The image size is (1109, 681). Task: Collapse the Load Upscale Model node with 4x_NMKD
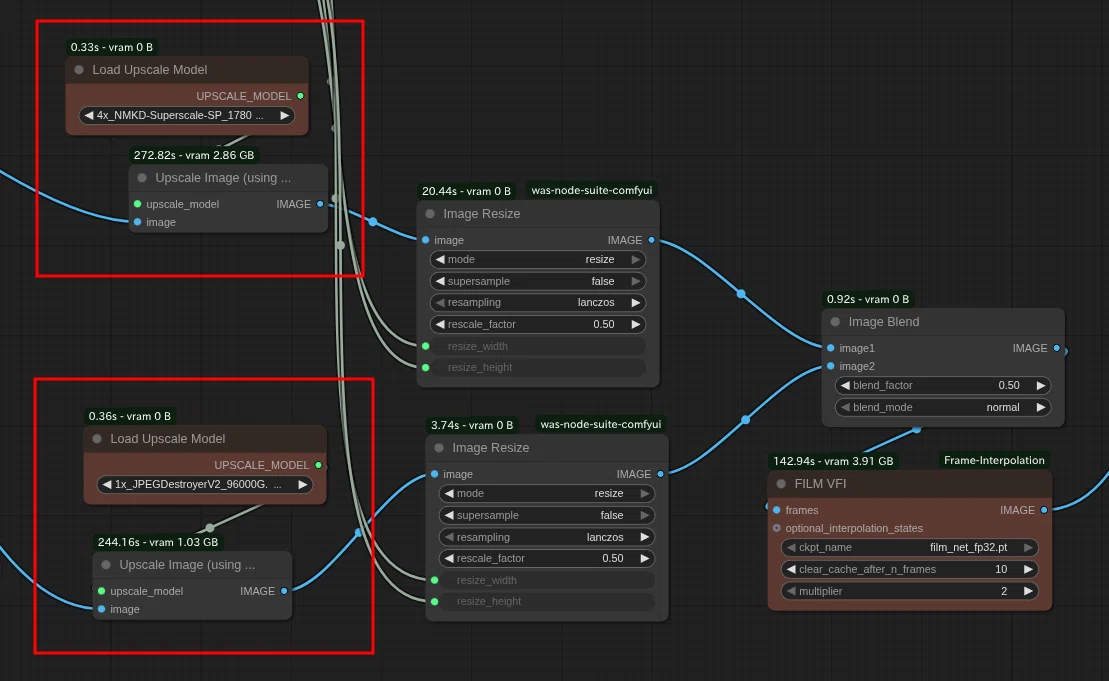[x=79, y=70]
